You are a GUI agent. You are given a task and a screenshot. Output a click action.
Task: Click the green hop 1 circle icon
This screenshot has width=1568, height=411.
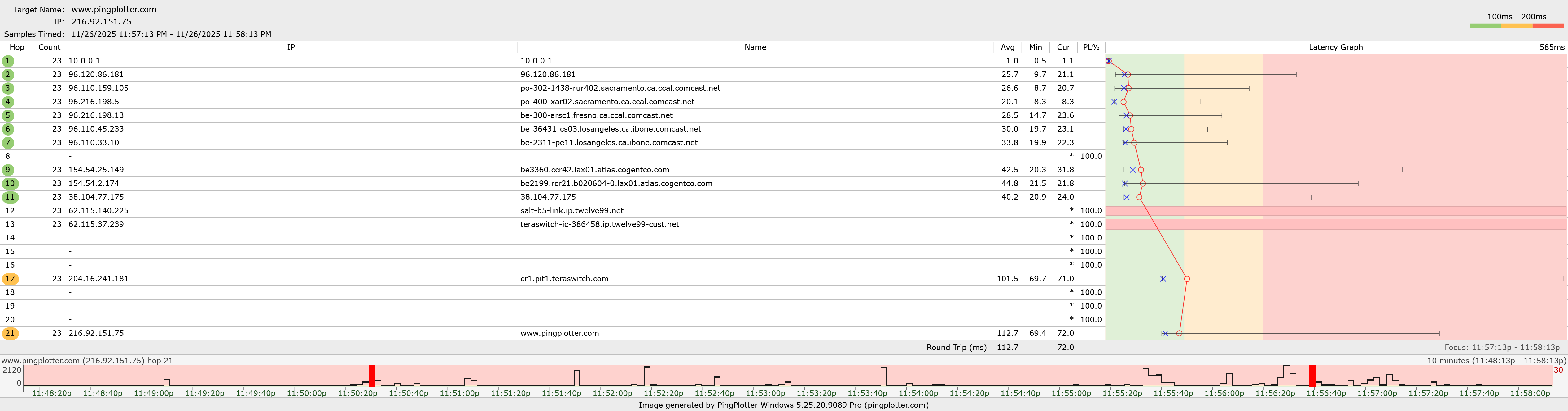8,61
